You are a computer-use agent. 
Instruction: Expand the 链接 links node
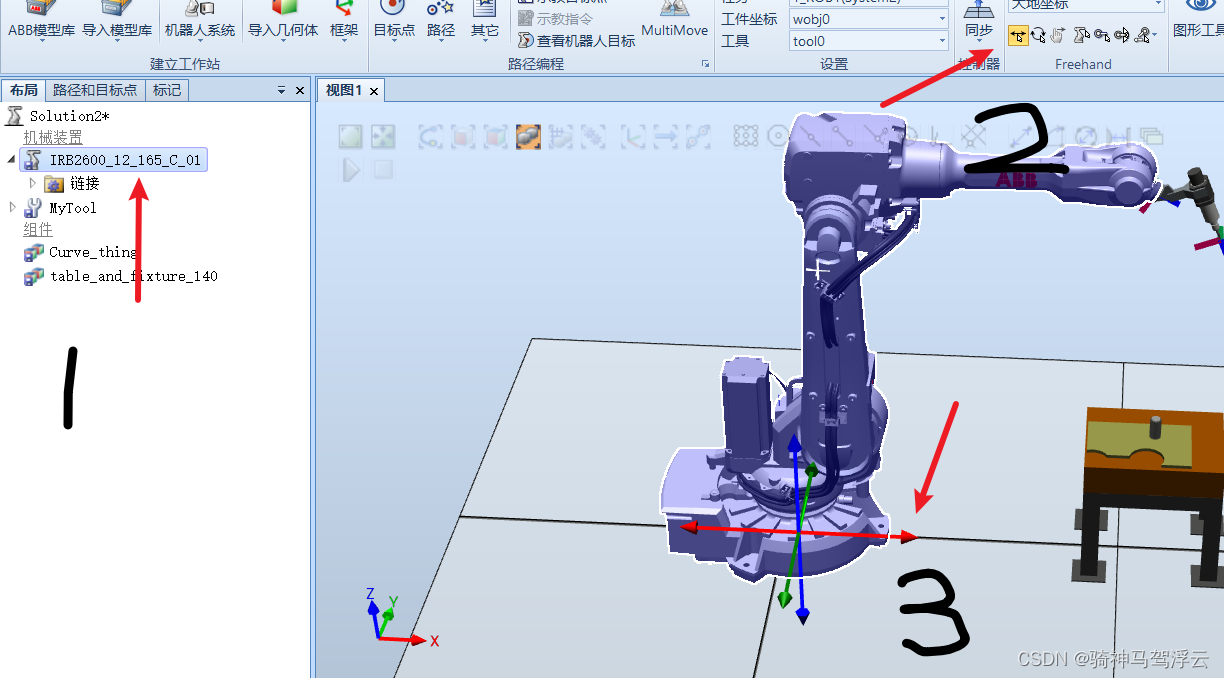click(33, 183)
